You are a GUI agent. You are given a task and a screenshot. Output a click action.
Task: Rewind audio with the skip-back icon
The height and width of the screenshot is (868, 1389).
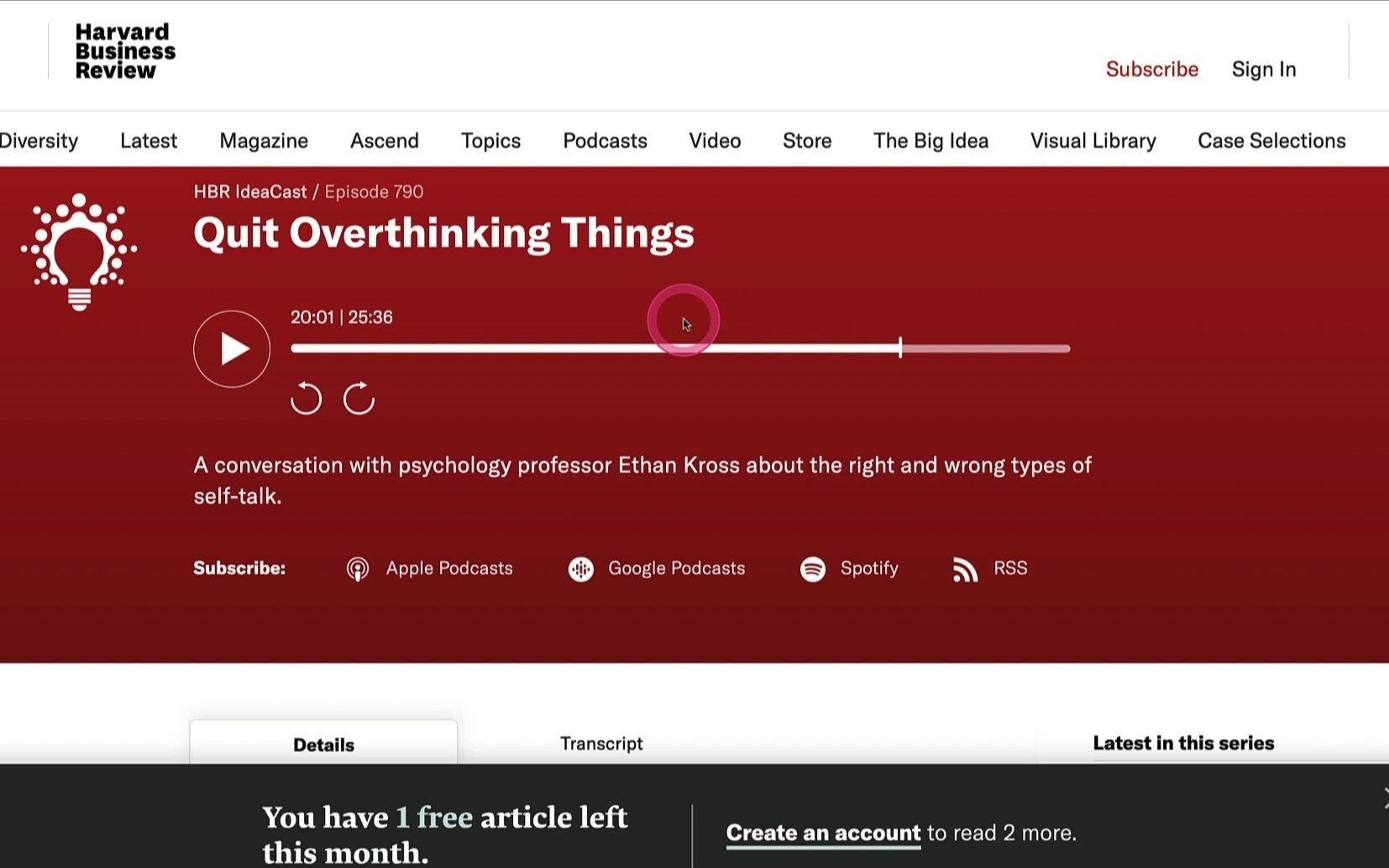[306, 399]
